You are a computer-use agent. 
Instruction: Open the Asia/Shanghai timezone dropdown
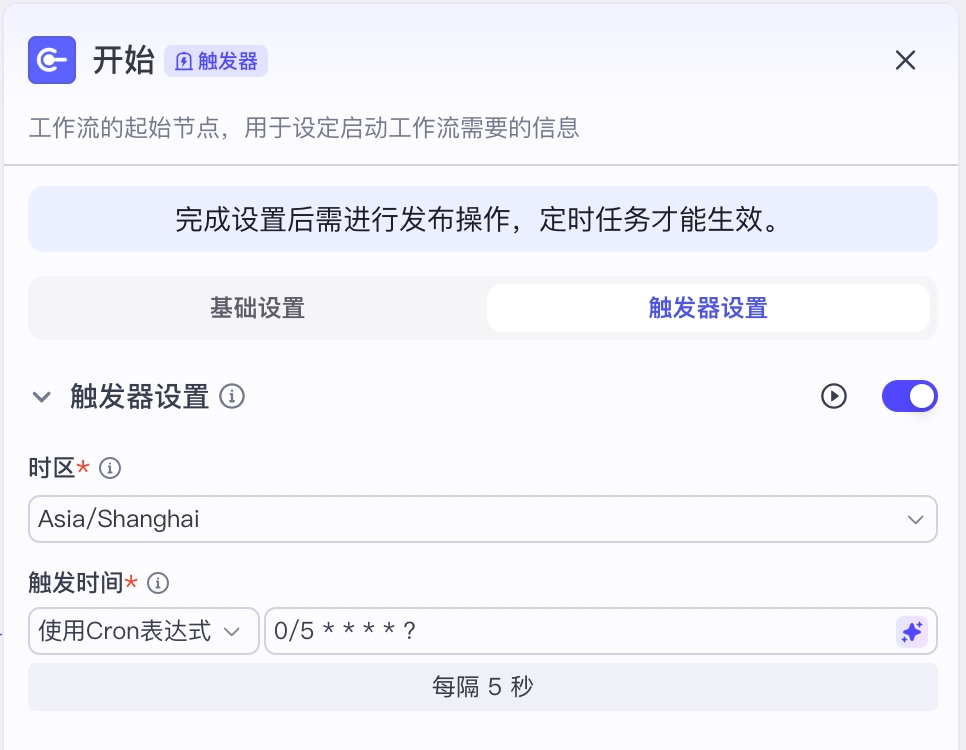[483, 519]
